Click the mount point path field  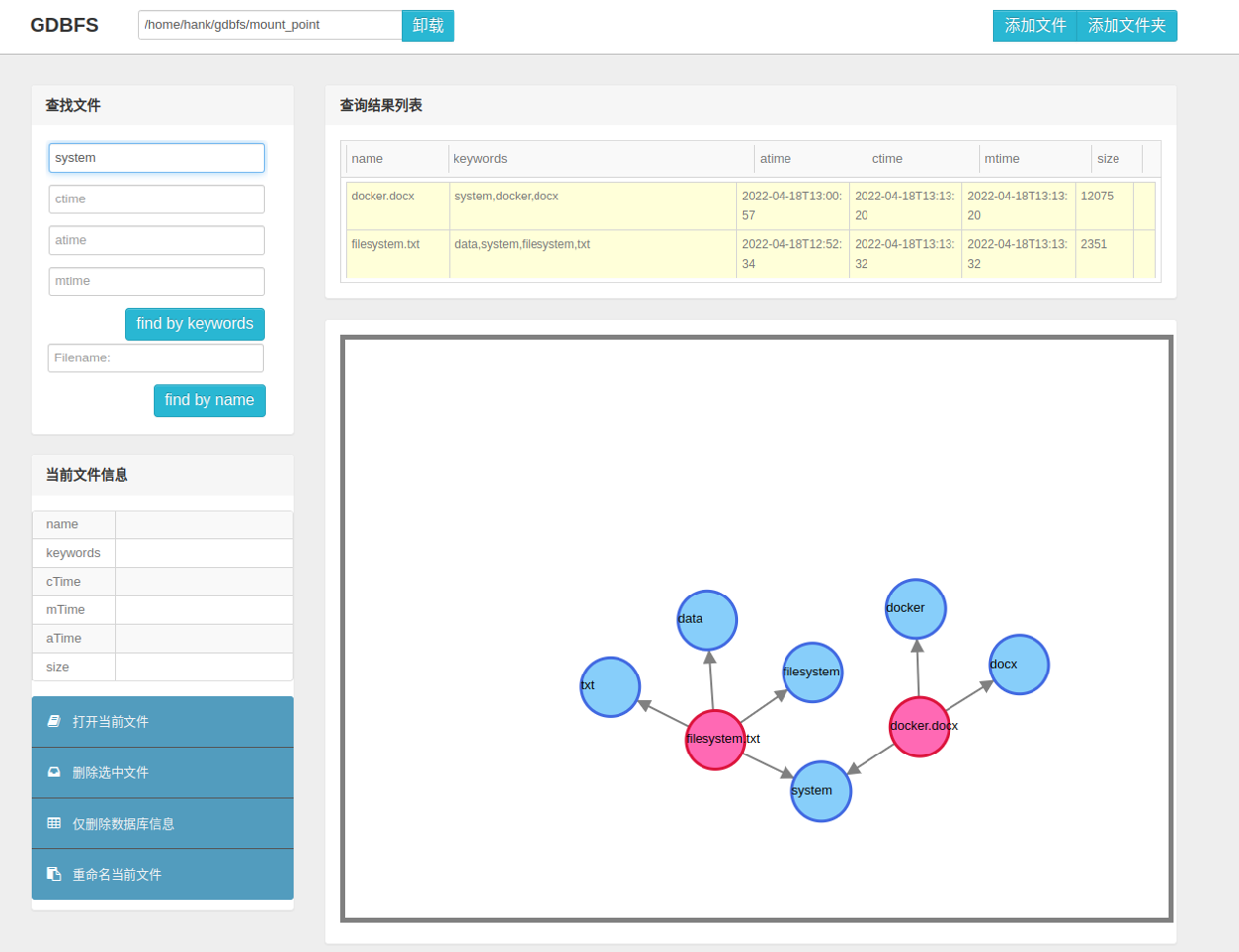point(270,25)
